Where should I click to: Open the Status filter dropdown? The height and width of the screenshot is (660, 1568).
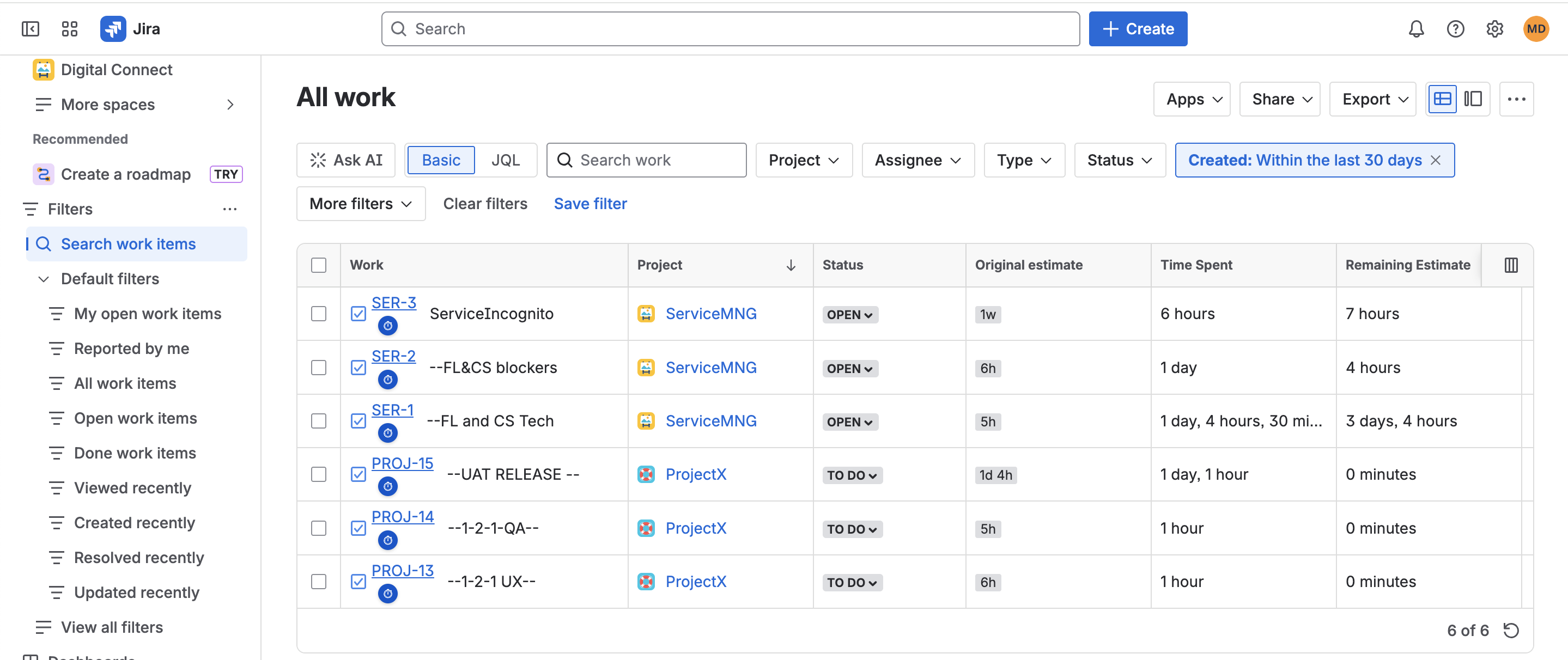click(1120, 160)
